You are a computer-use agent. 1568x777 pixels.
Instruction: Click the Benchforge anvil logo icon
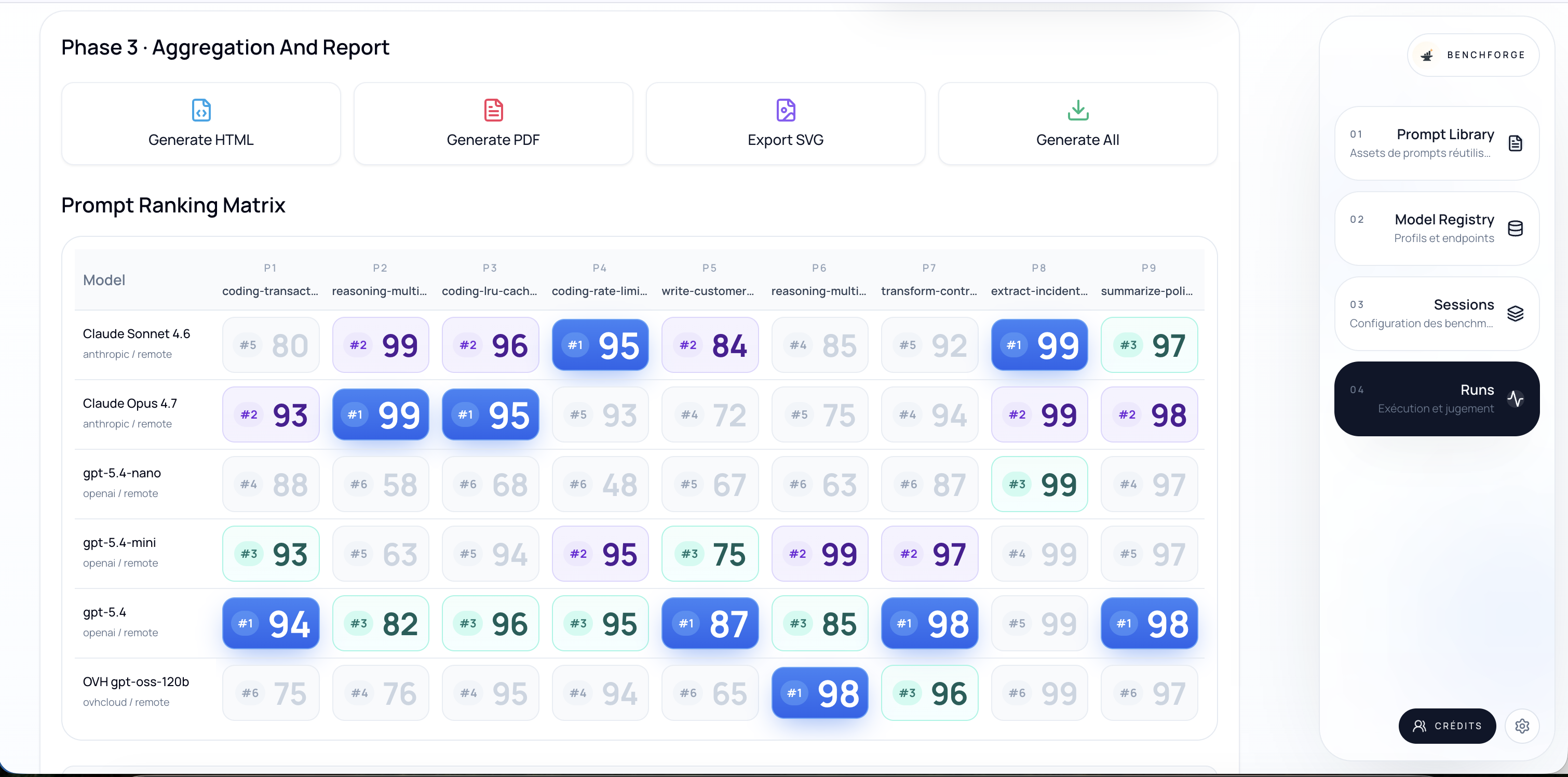coord(1426,56)
